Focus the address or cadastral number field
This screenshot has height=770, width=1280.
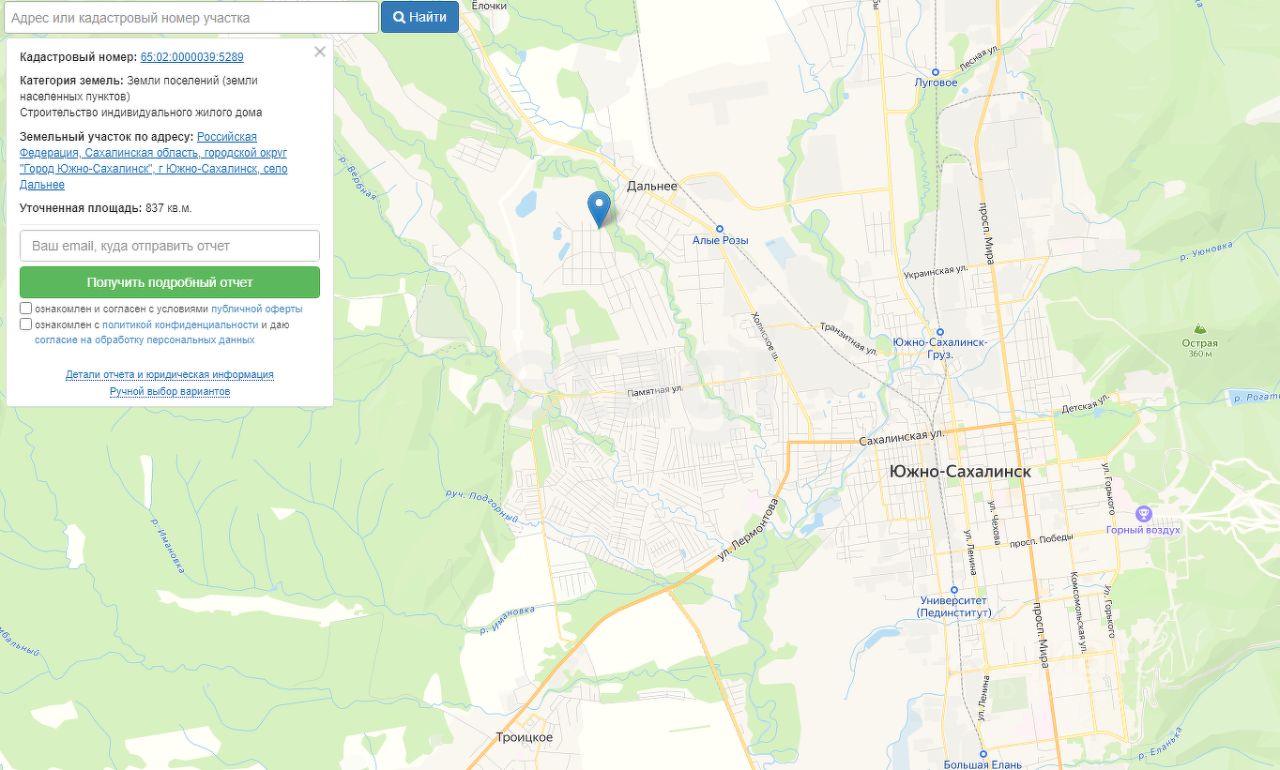[191, 17]
